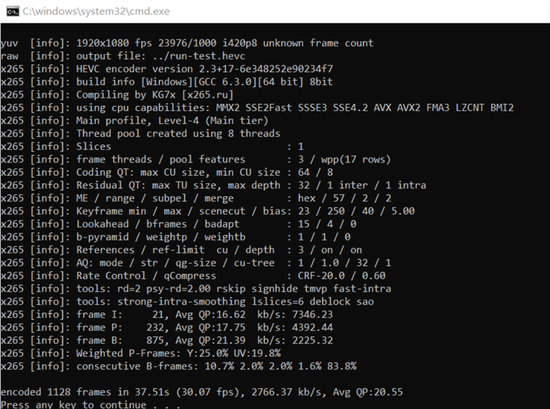This screenshot has width=550, height=409.
Task: Click the title text C:\windows\system32\cmd.exe
Action: tap(96, 11)
